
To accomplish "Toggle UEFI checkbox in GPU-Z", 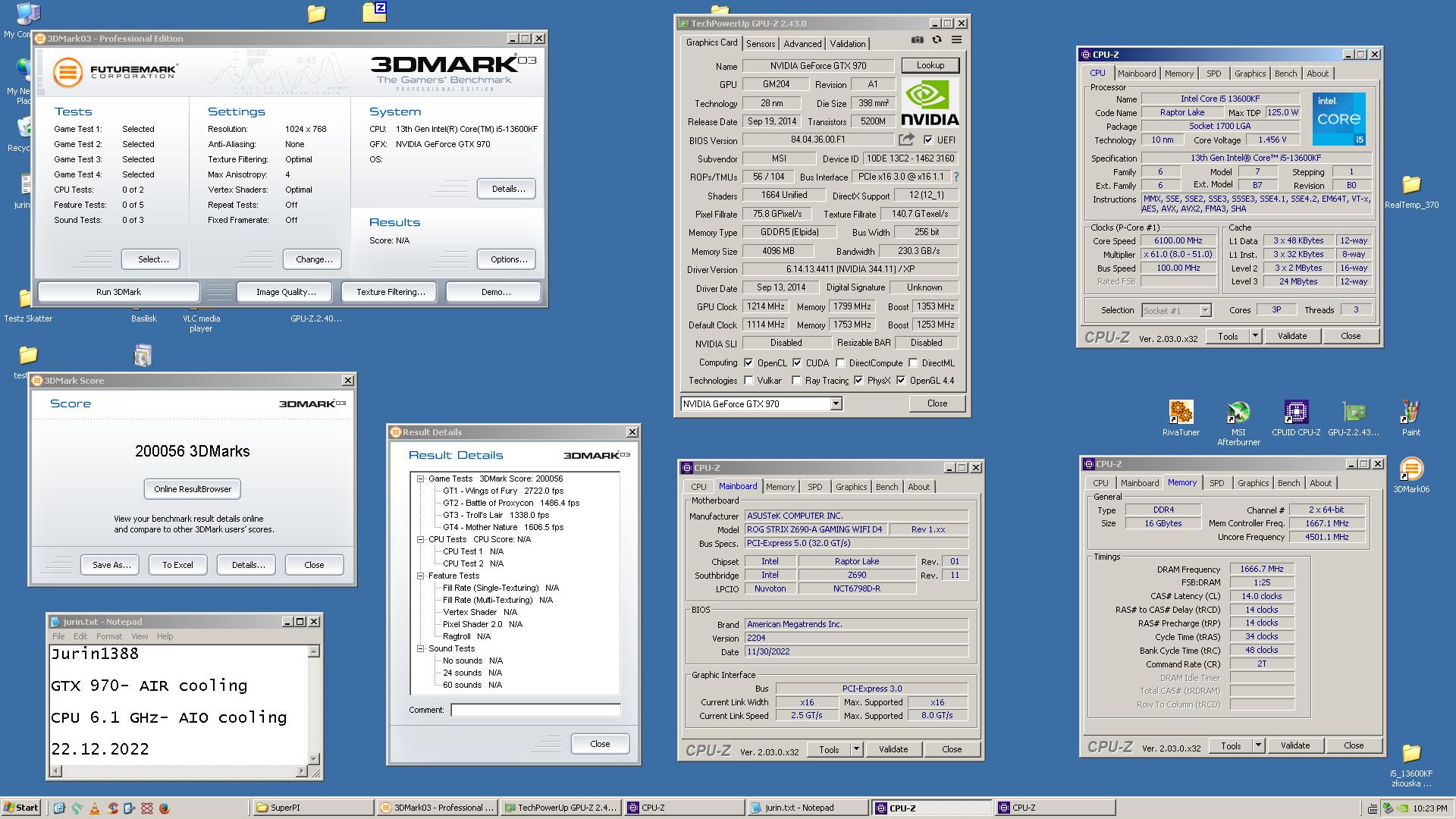I will [928, 140].
